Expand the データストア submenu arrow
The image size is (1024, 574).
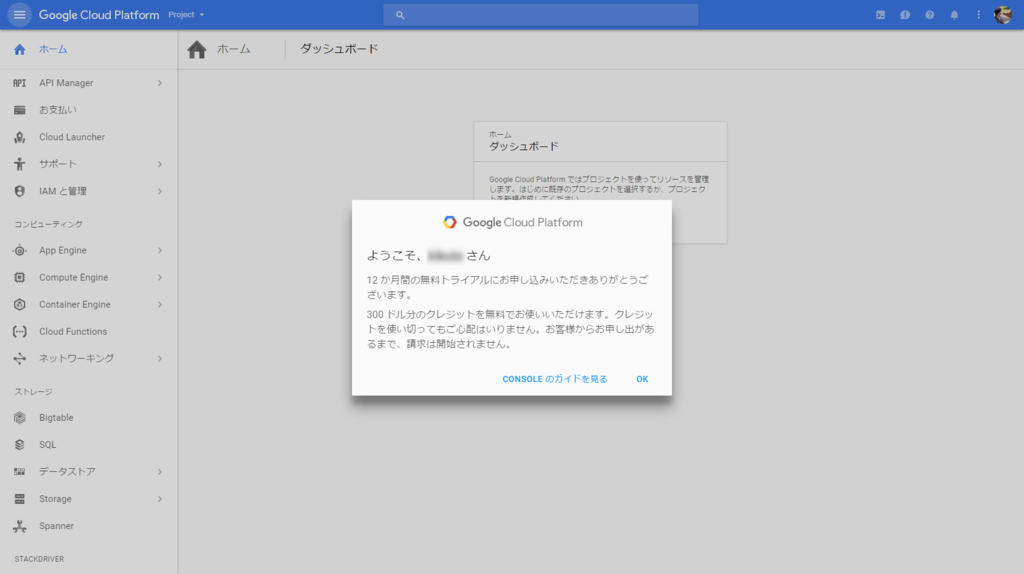[x=159, y=471]
